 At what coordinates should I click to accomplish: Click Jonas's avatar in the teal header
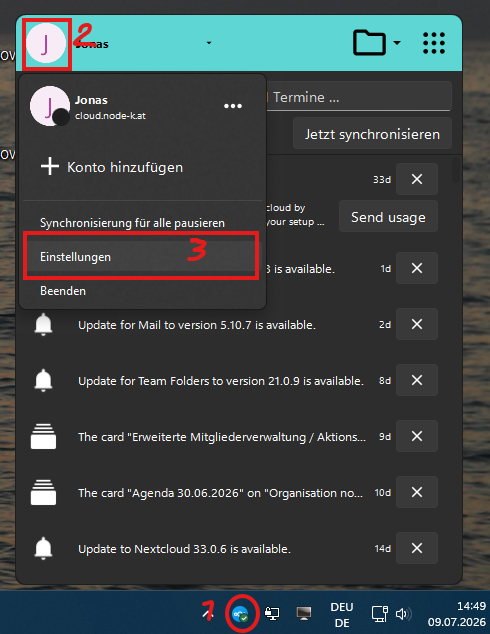coord(46,43)
